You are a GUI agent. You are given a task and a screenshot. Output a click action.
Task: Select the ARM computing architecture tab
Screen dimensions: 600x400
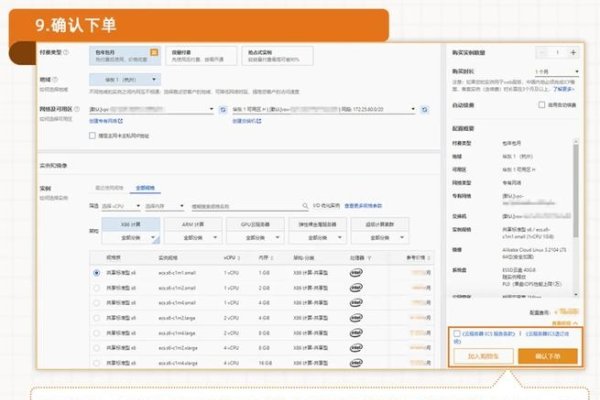click(193, 224)
